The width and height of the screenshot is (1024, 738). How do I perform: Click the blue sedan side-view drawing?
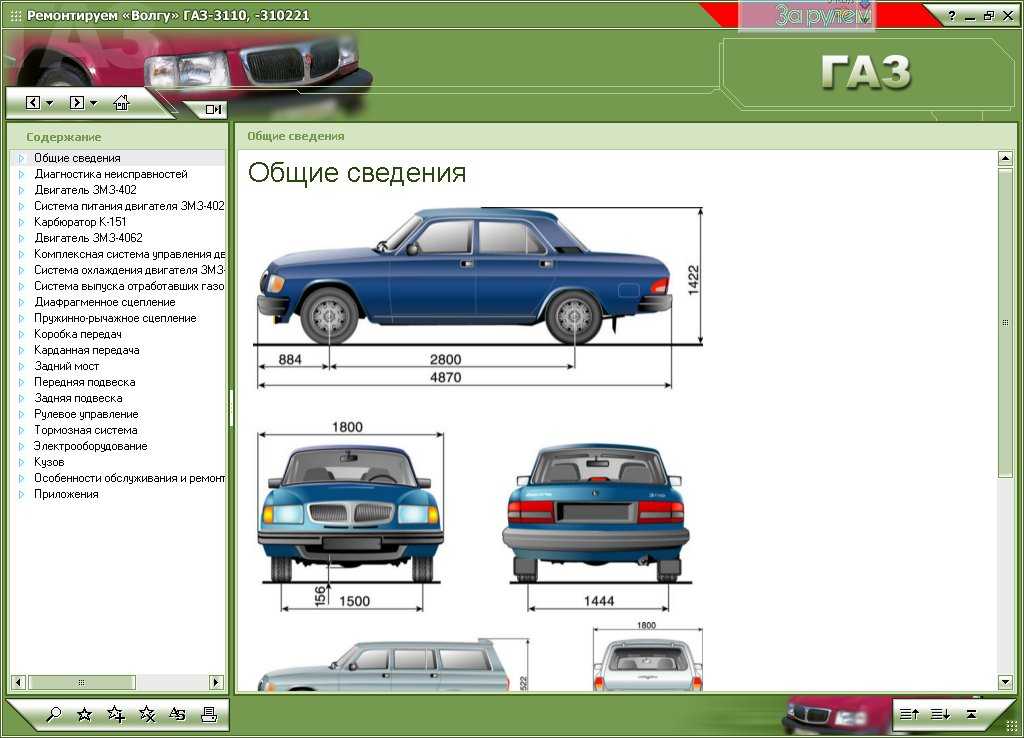tap(464, 276)
